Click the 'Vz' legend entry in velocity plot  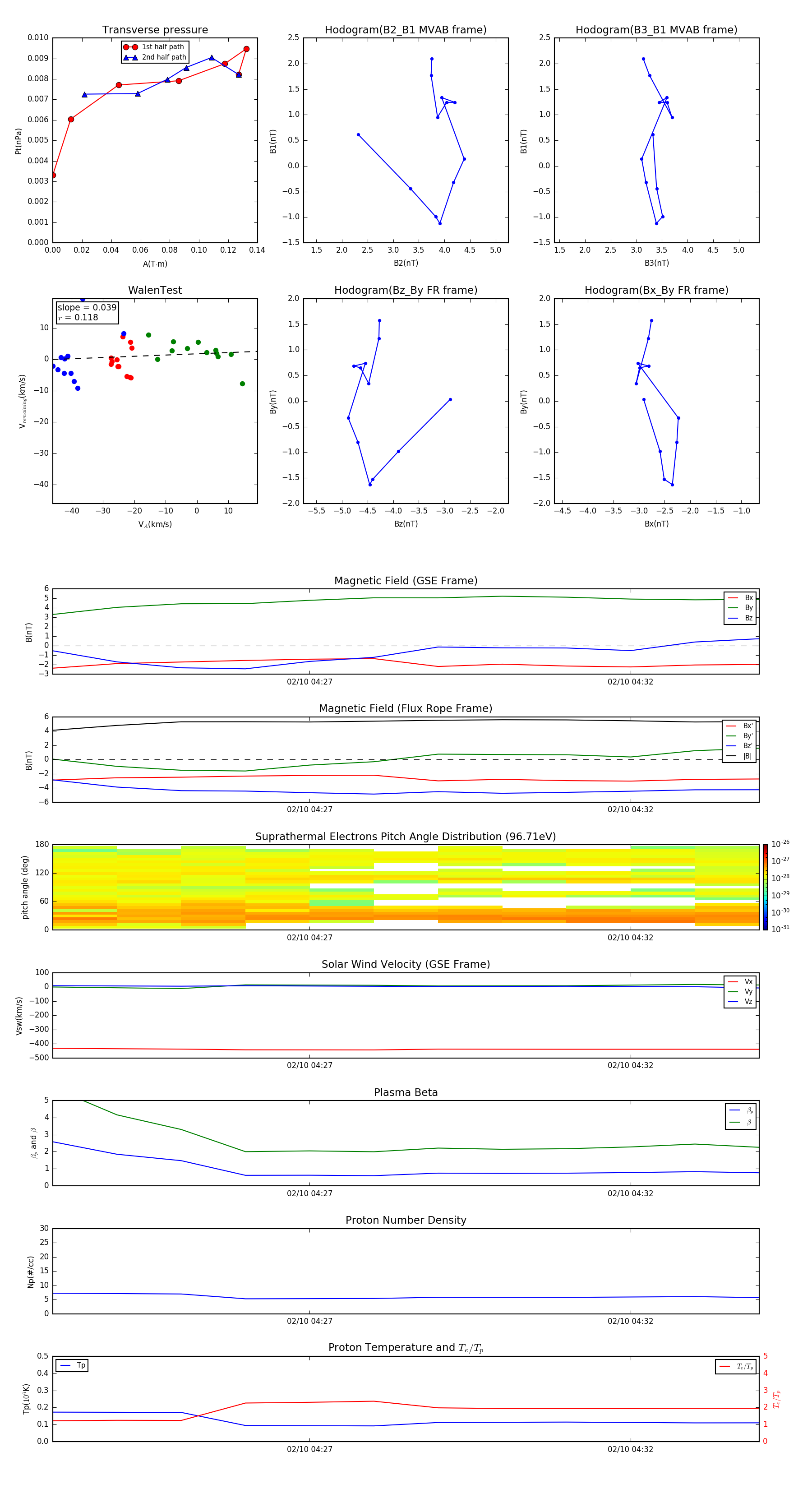coord(740,1002)
